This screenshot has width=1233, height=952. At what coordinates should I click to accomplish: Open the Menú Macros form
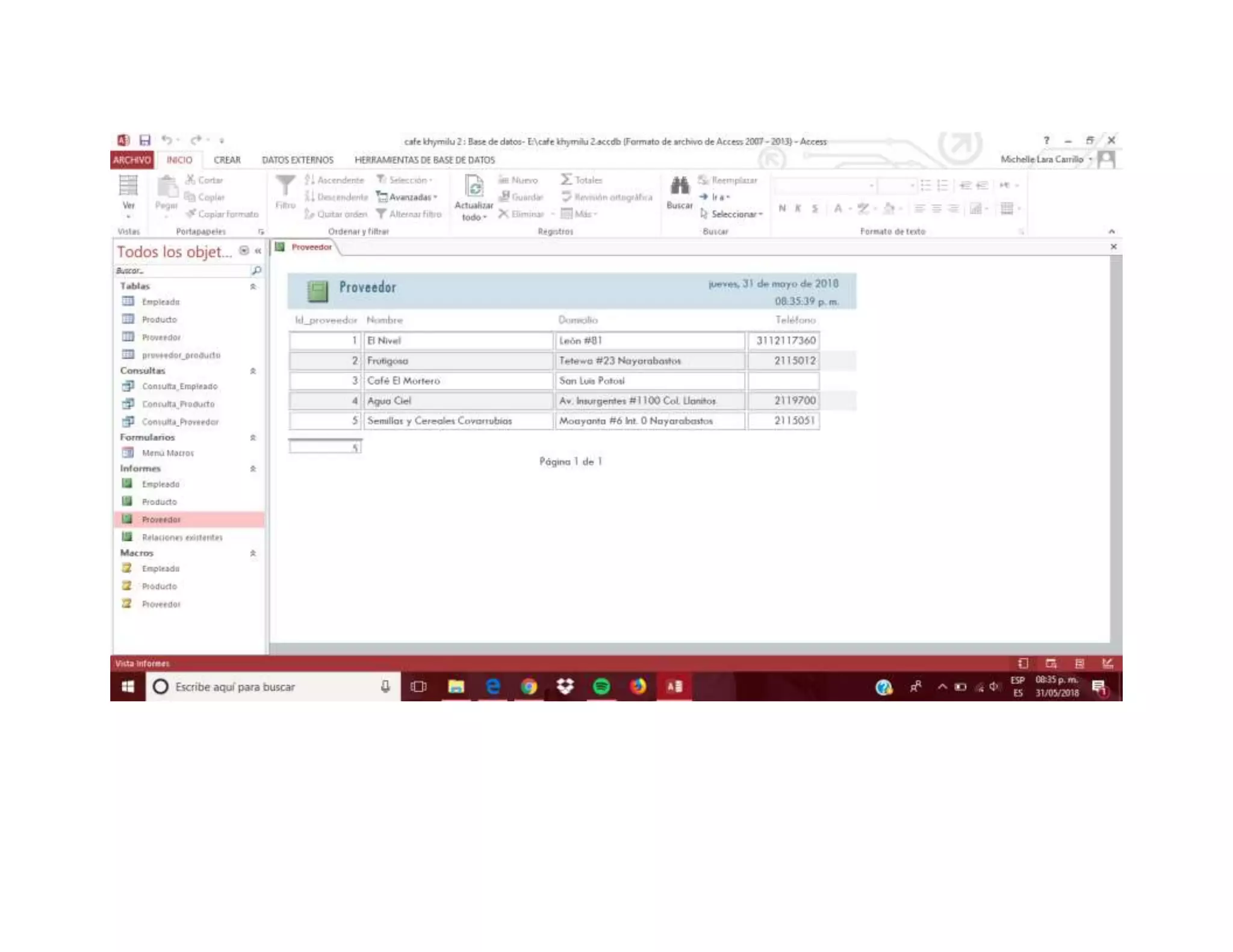click(167, 453)
